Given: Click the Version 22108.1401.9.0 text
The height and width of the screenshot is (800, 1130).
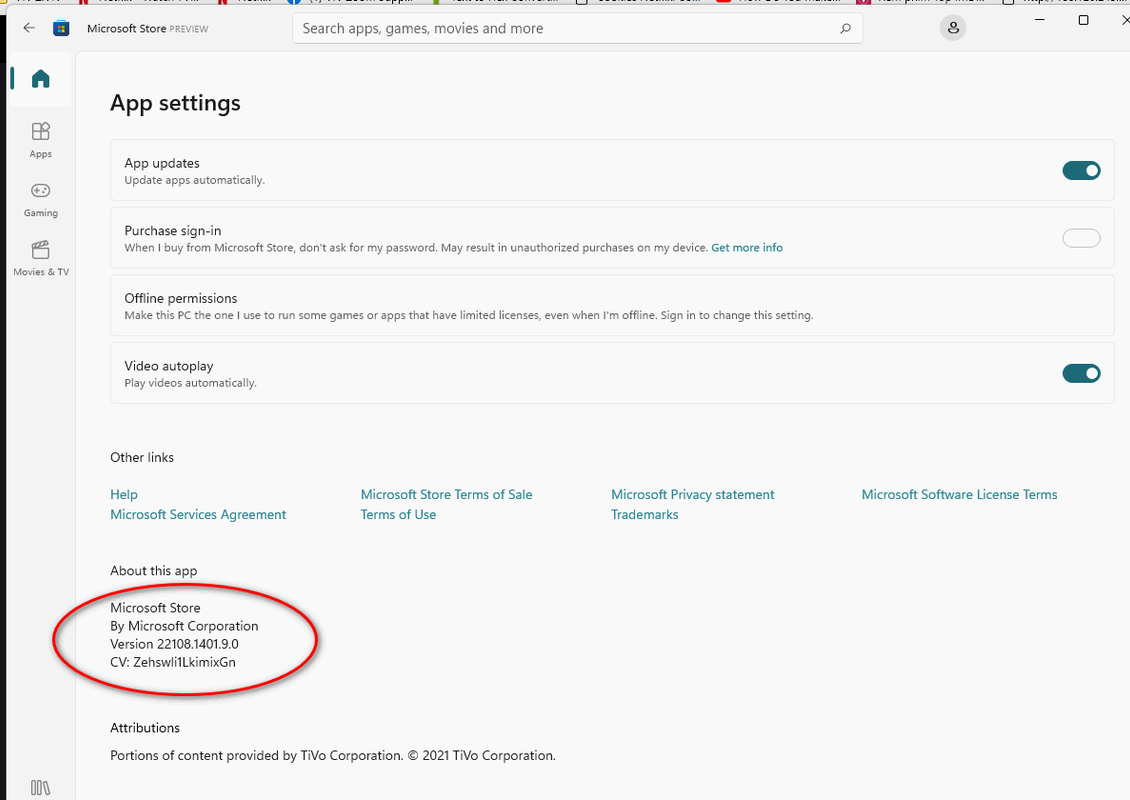Looking at the screenshot, I should coord(174,644).
